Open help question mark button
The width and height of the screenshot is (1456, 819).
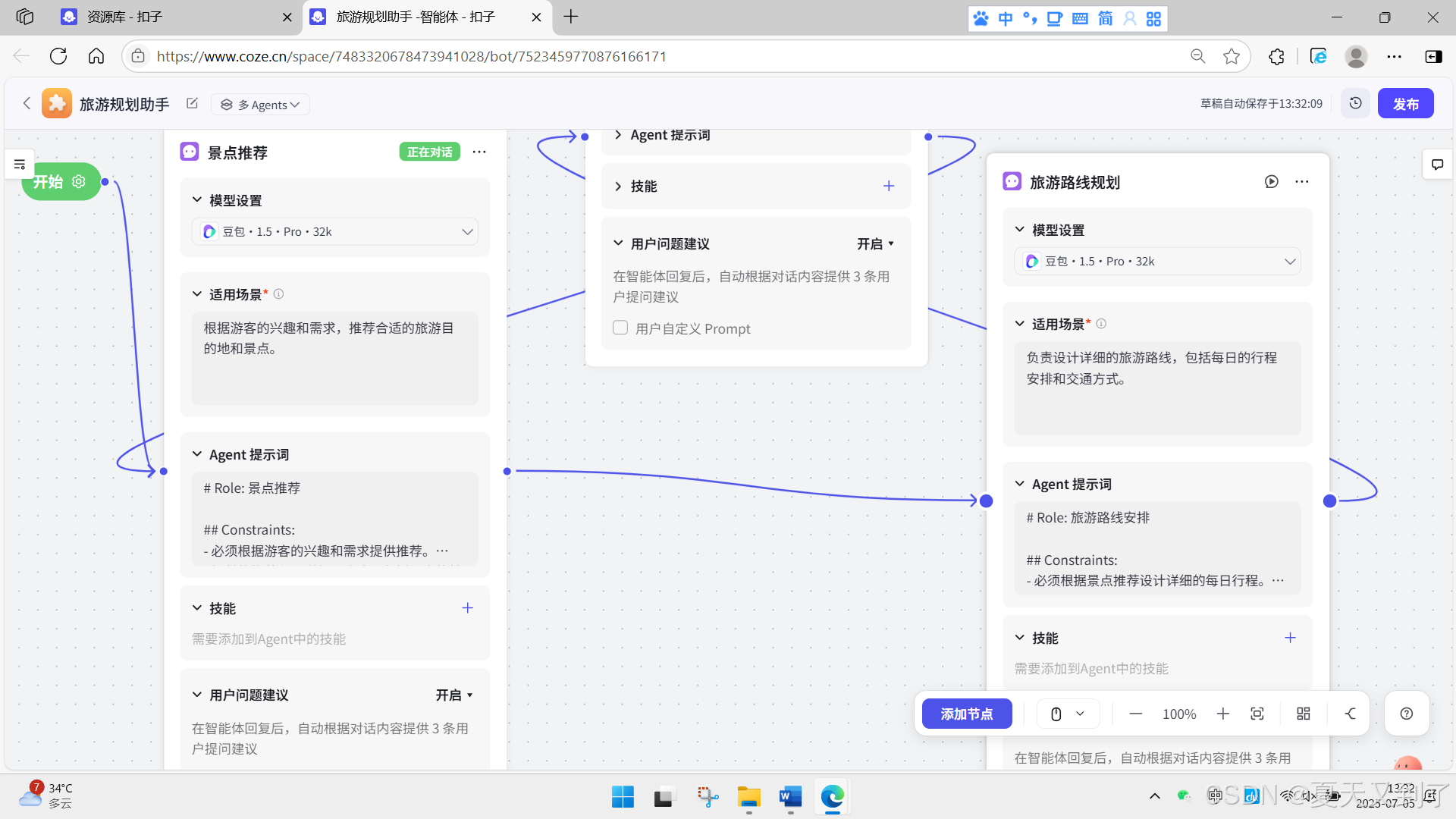pos(1407,714)
